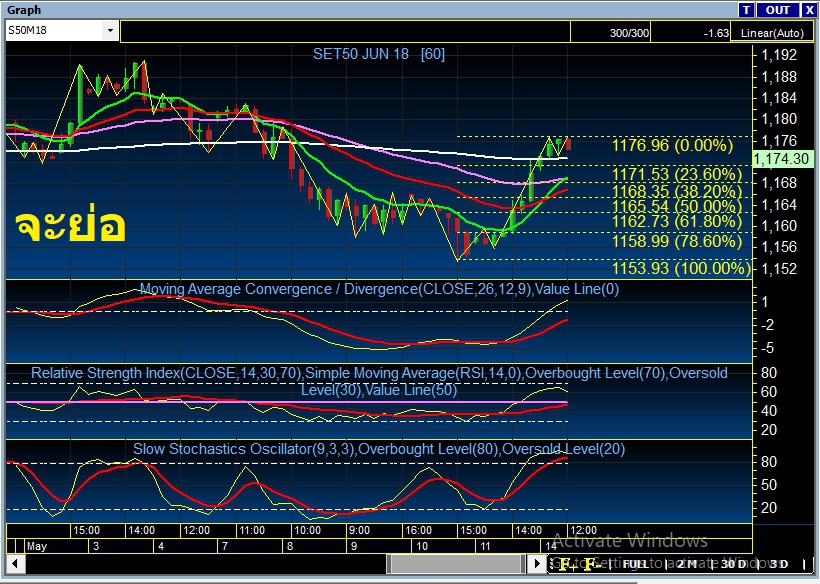The image size is (820, 584).
Task: Click the Slow Stochastics Oscillator title
Action: coord(379,449)
